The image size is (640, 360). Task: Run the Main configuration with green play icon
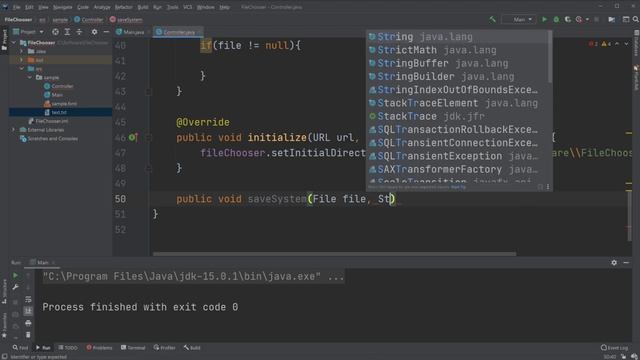(544, 19)
